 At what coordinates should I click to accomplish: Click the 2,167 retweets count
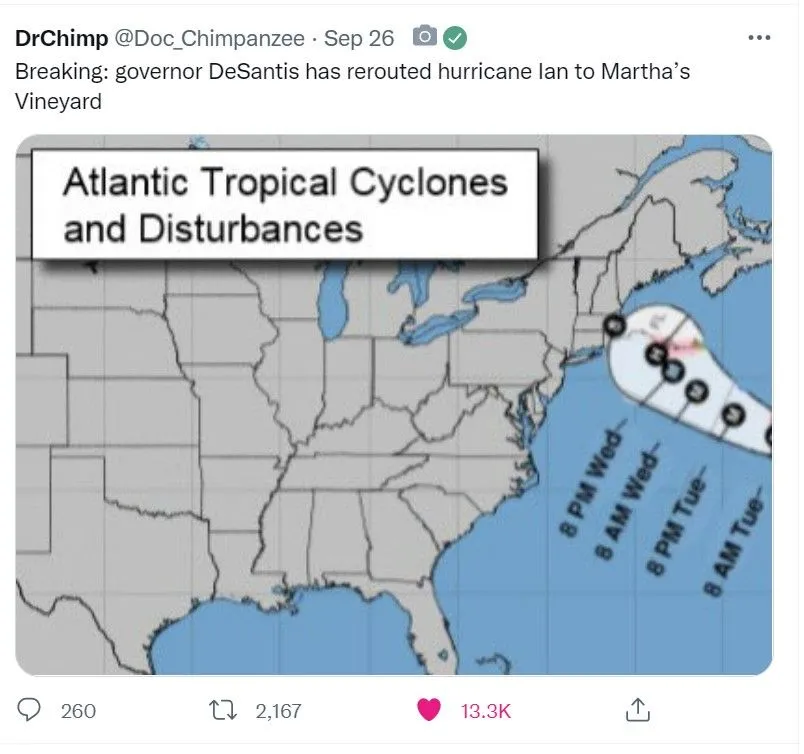pos(278,711)
